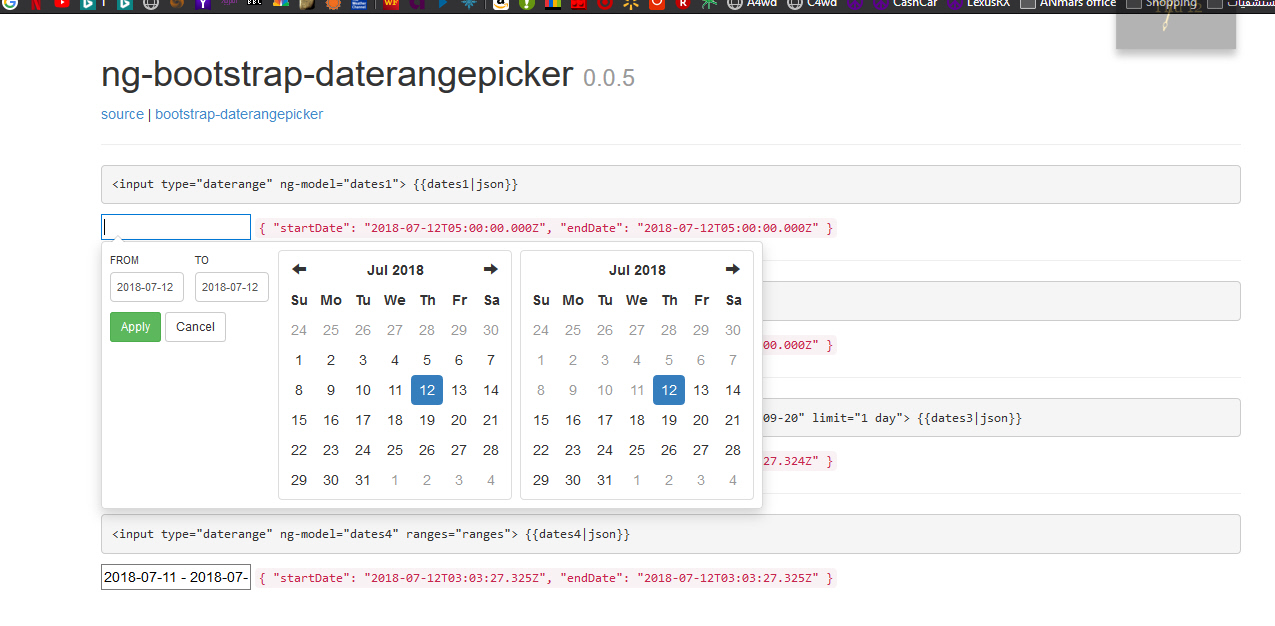
Task: Select July 20 in the left calendar
Action: tap(459, 420)
